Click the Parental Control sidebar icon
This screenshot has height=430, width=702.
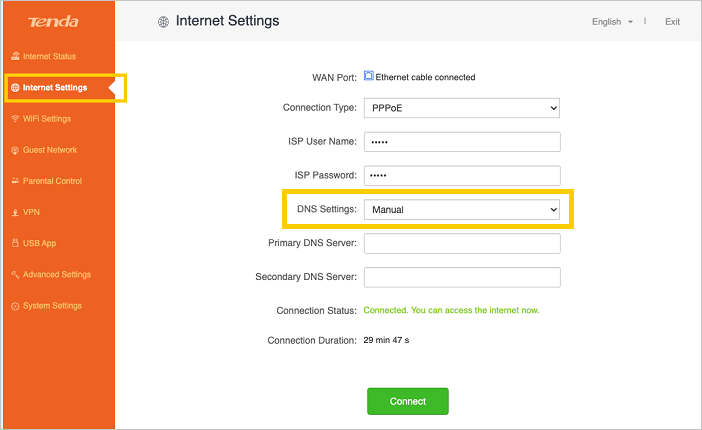pos(15,181)
